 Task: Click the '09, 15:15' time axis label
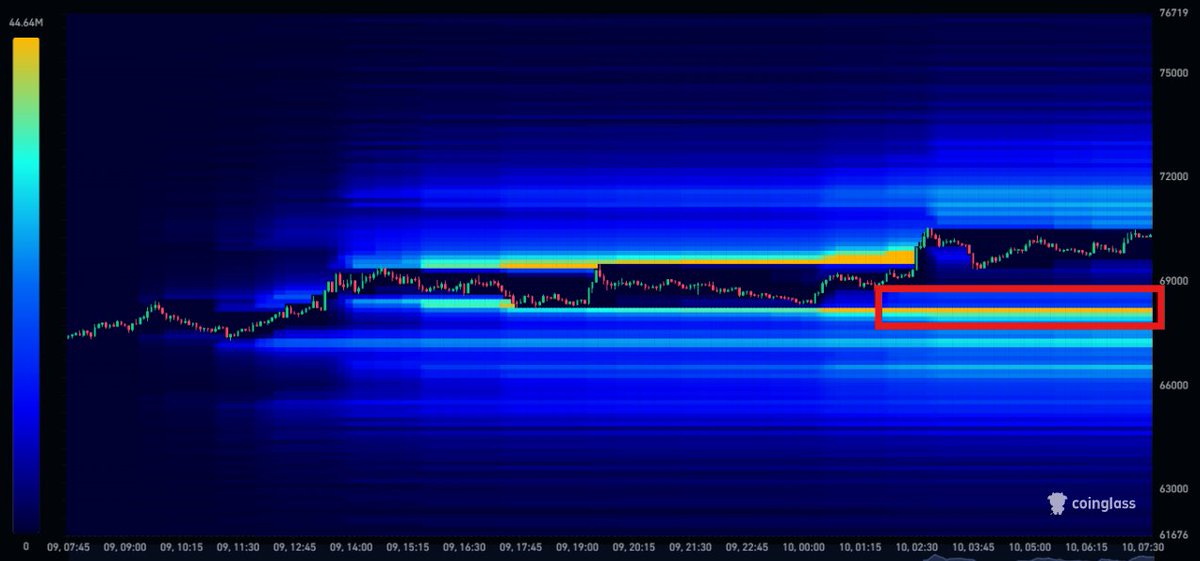coord(408,548)
